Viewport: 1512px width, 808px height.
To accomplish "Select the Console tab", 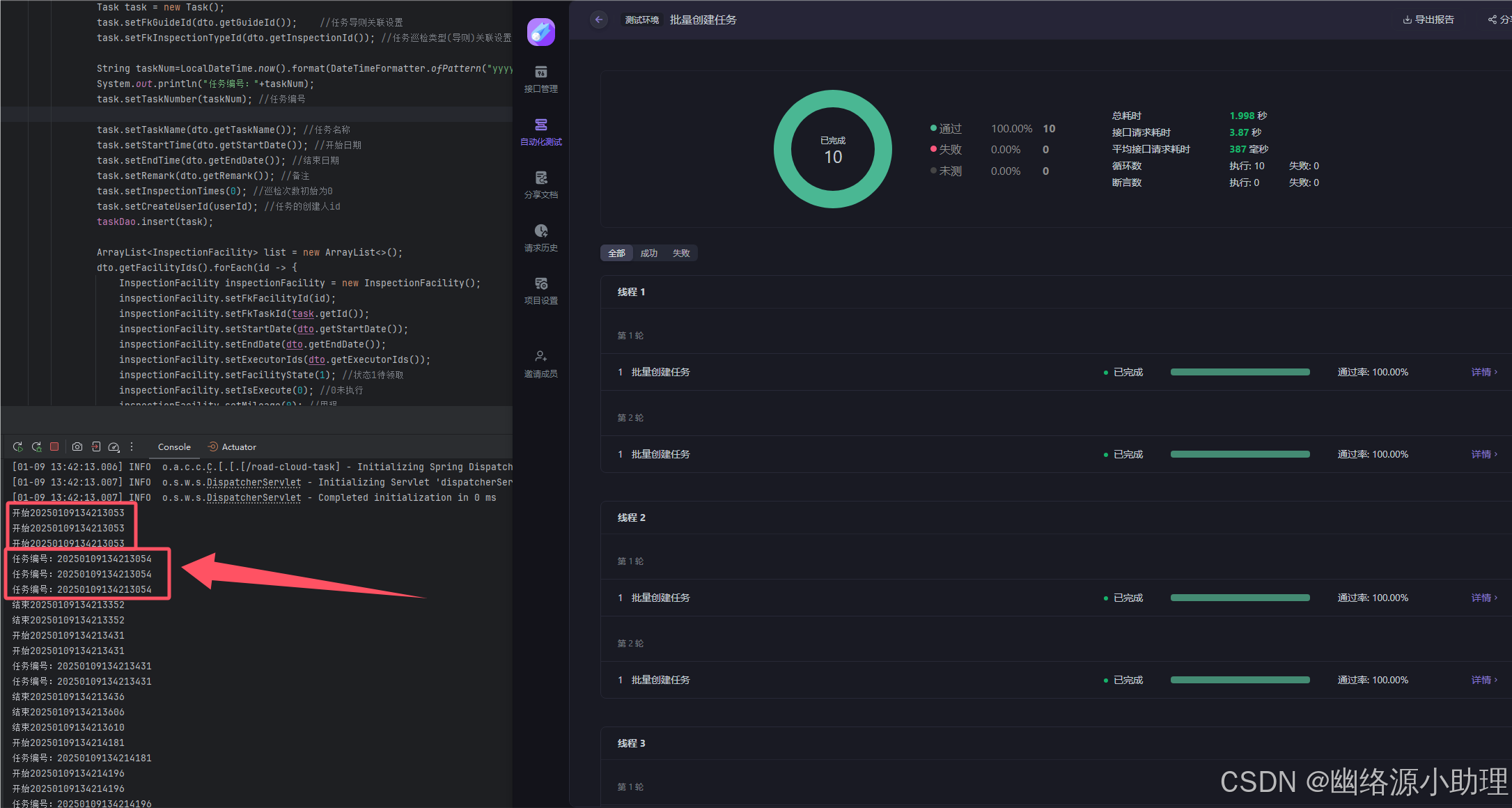I will (x=174, y=446).
